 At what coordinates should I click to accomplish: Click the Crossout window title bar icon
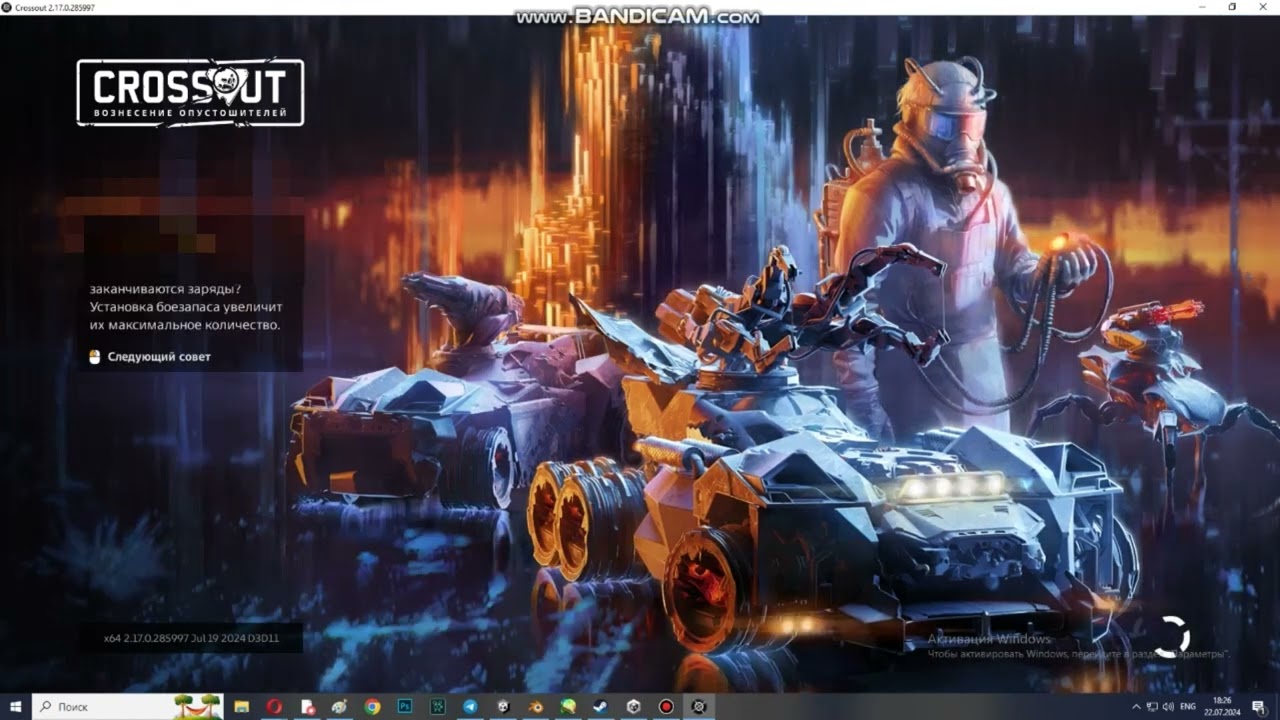pyautogui.click(x=8, y=7)
